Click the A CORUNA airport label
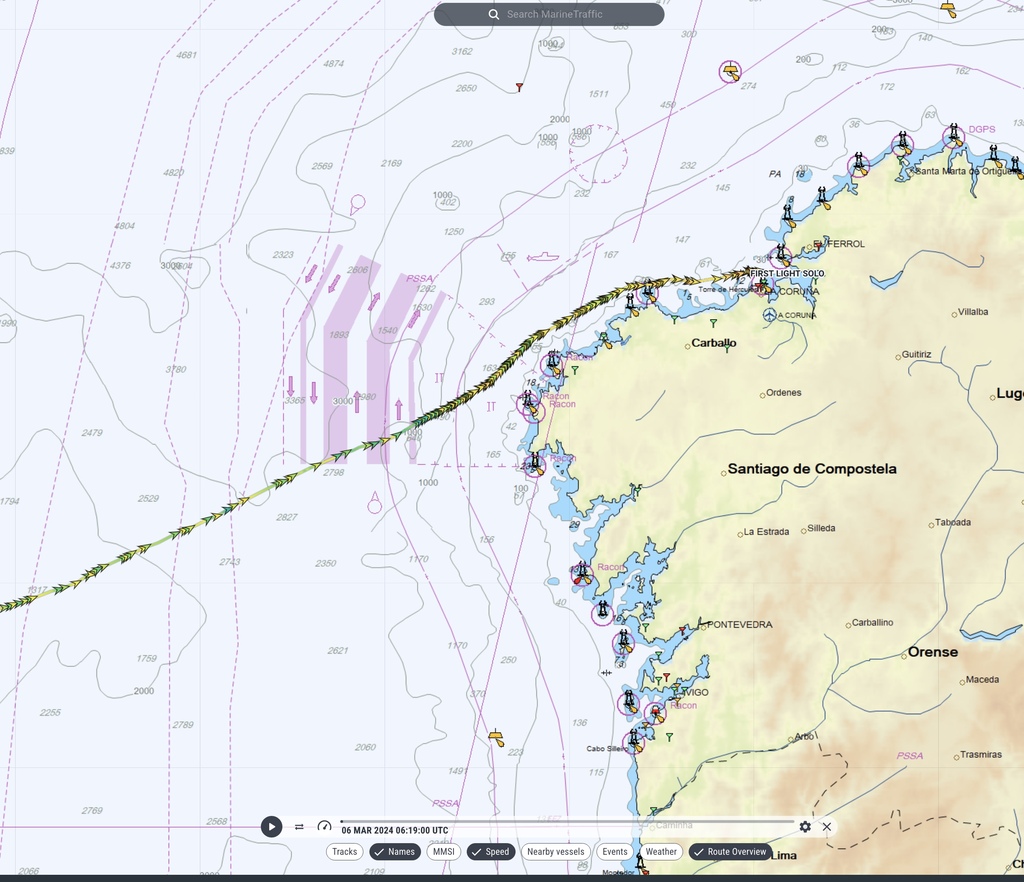 (x=797, y=315)
